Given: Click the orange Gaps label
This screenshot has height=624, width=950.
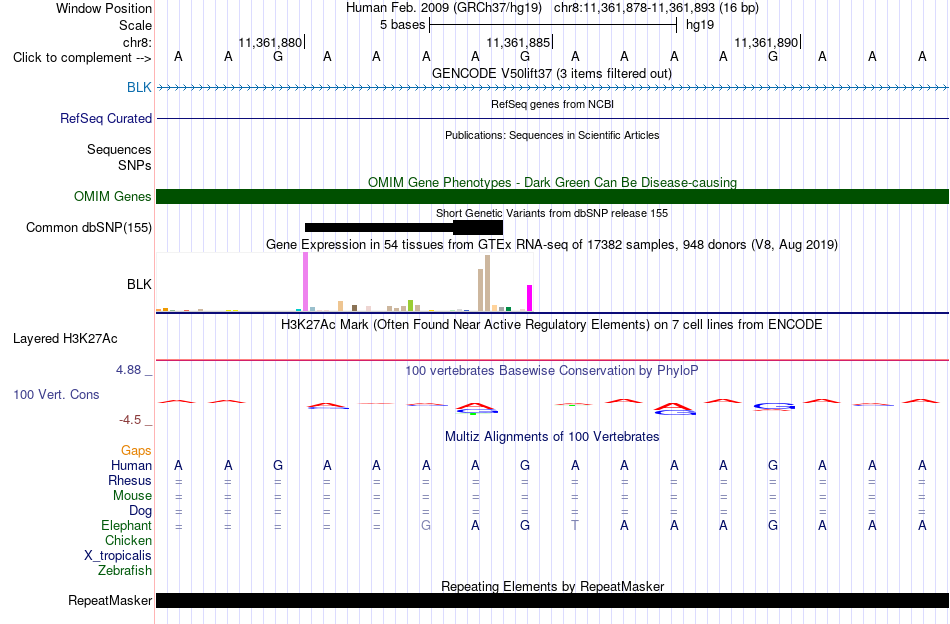Looking at the screenshot, I should click(136, 450).
